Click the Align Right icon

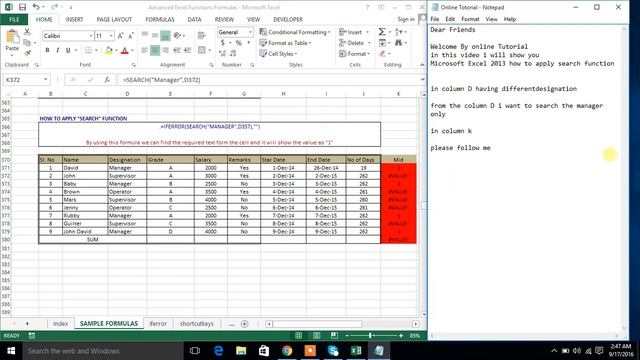pos(165,50)
